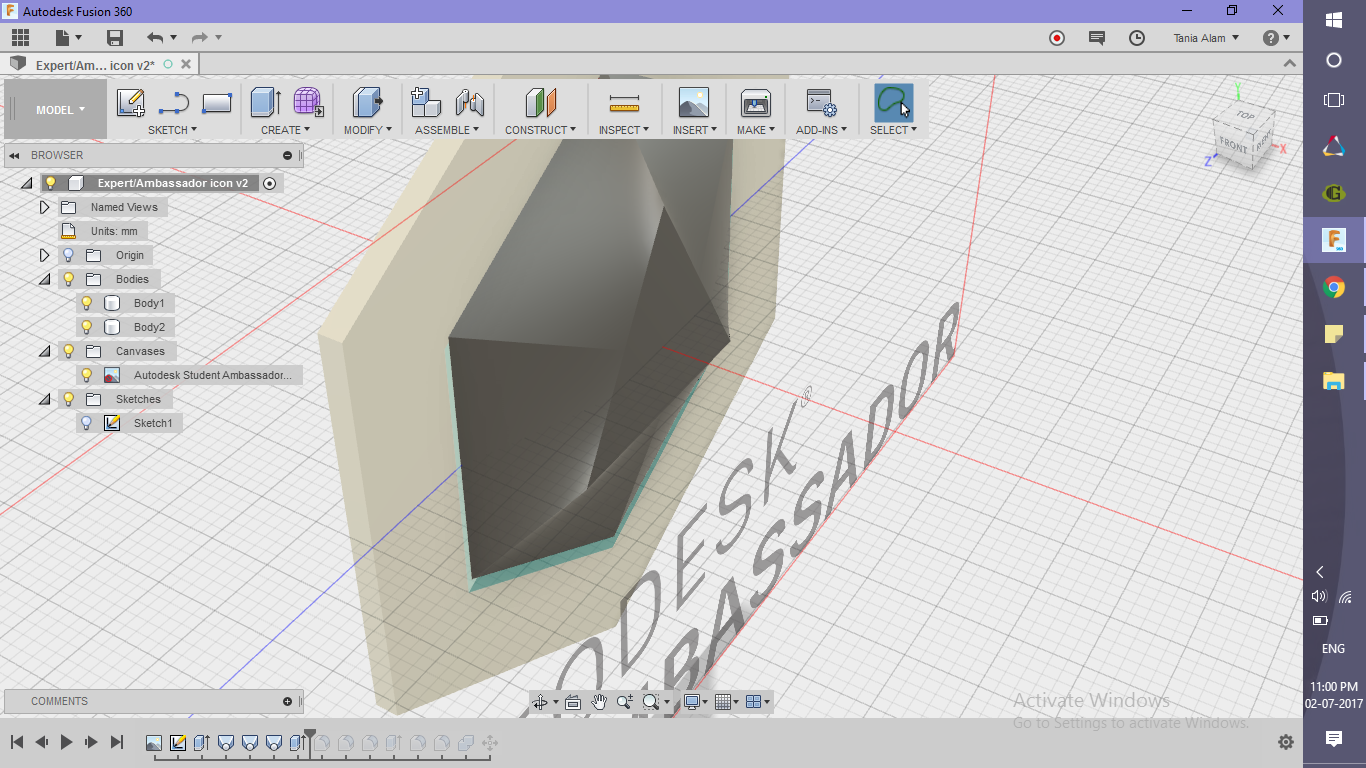The width and height of the screenshot is (1366, 768).
Task: Collapse the Sketches folder
Action: coord(44,399)
